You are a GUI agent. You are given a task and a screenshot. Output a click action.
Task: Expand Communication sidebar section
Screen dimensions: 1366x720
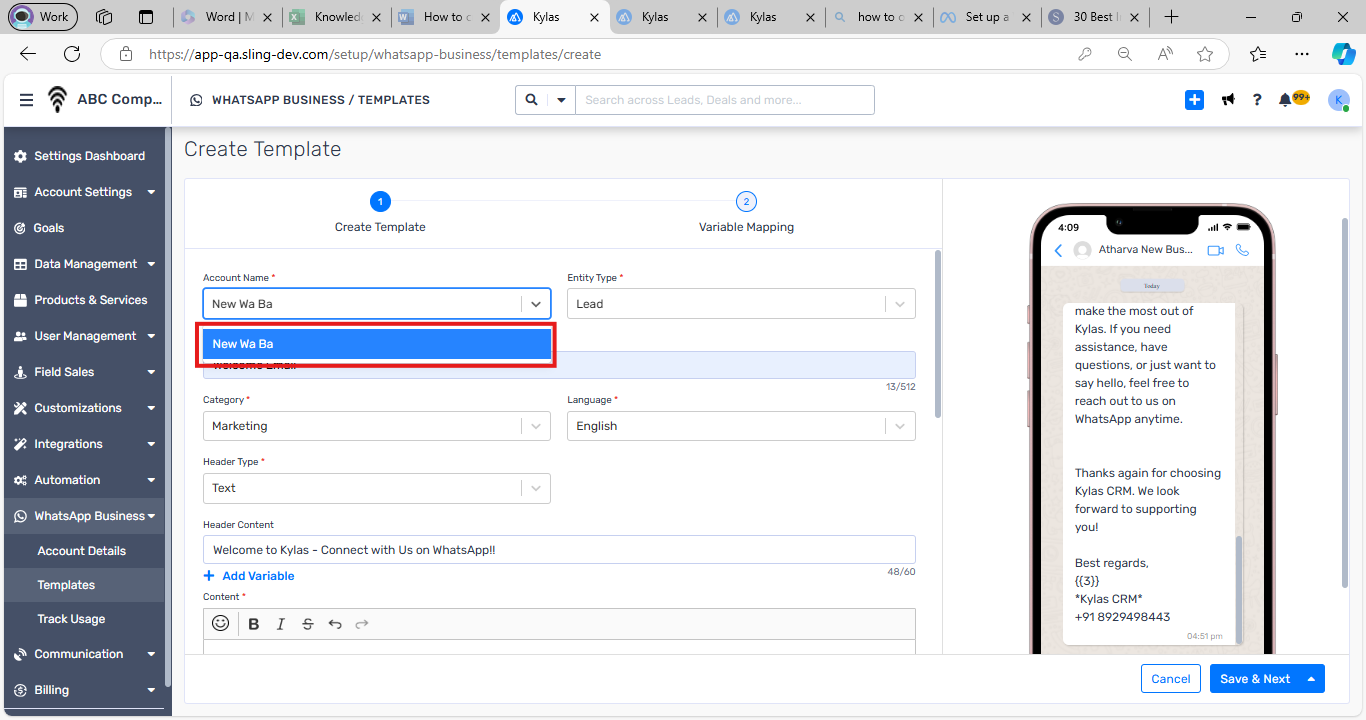(84, 654)
